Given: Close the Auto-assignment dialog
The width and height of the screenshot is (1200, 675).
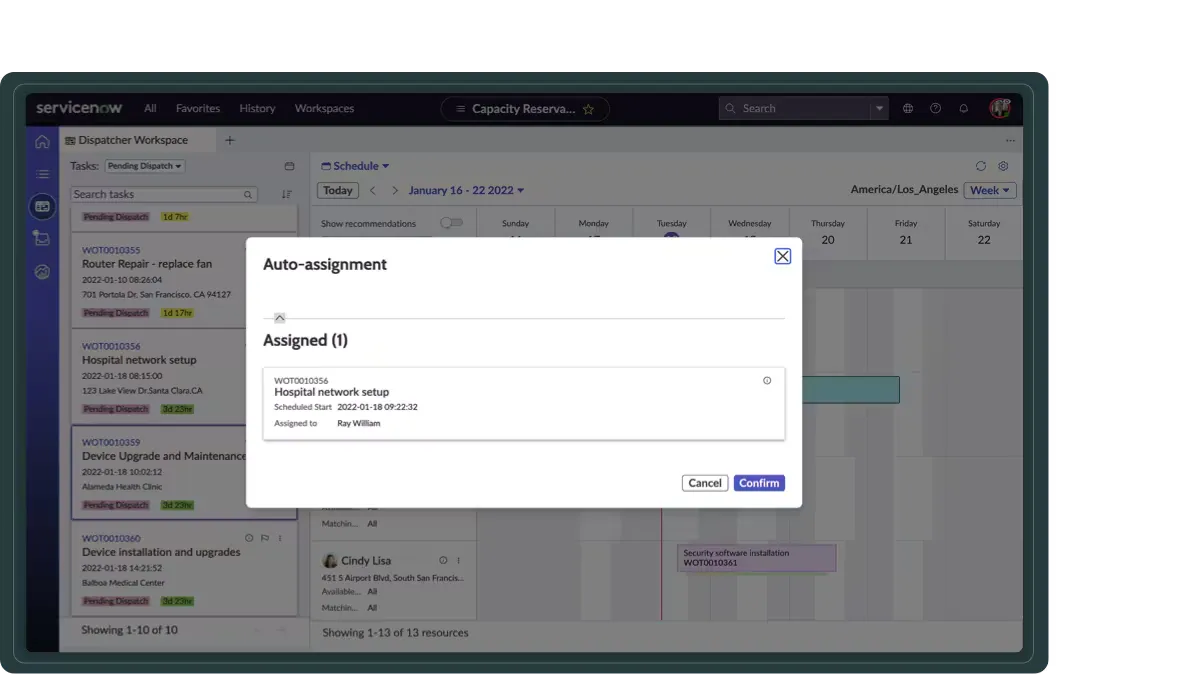Looking at the screenshot, I should coord(783,256).
